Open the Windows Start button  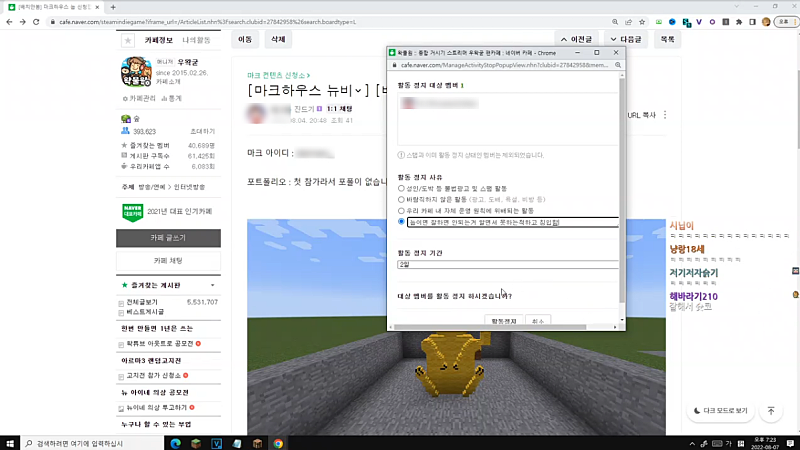(x=10, y=443)
